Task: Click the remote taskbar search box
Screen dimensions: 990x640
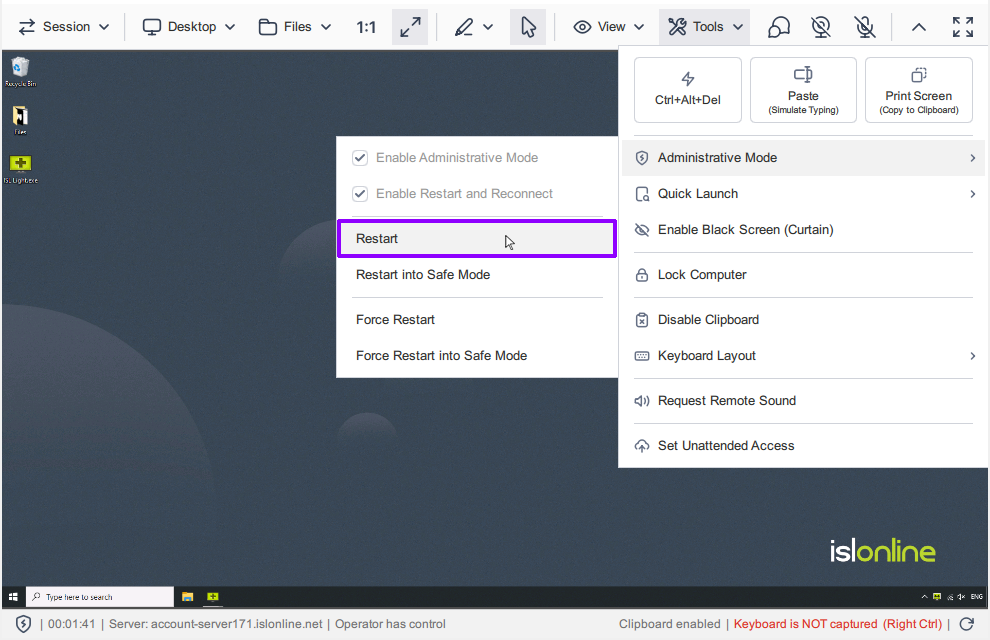Action: [99, 596]
